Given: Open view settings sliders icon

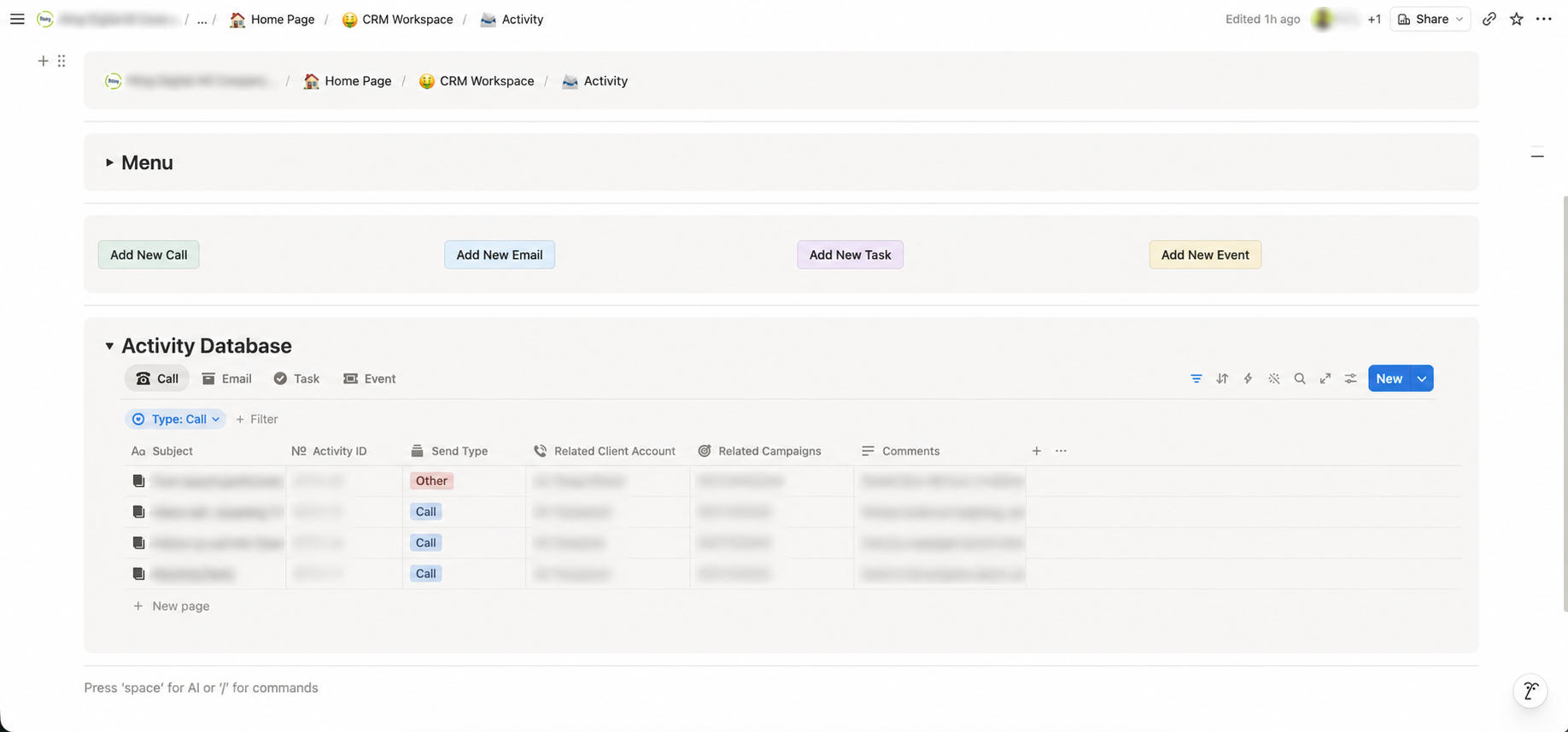Looking at the screenshot, I should [x=1351, y=378].
